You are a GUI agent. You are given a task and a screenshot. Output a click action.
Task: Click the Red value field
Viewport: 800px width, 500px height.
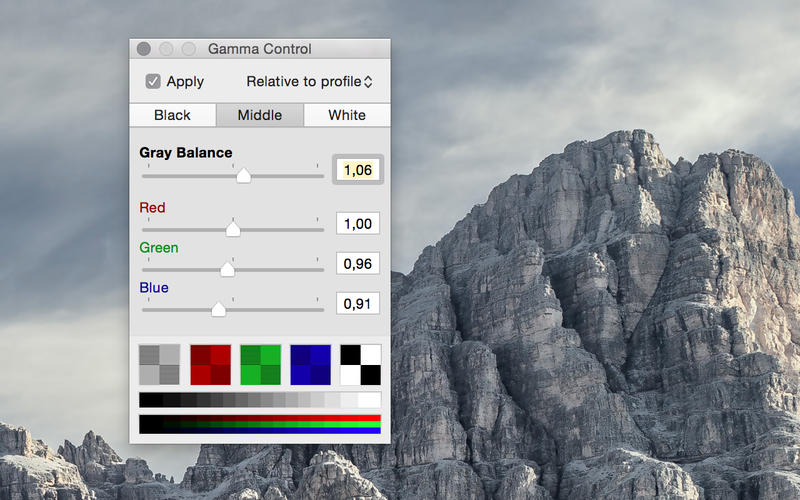click(x=357, y=224)
